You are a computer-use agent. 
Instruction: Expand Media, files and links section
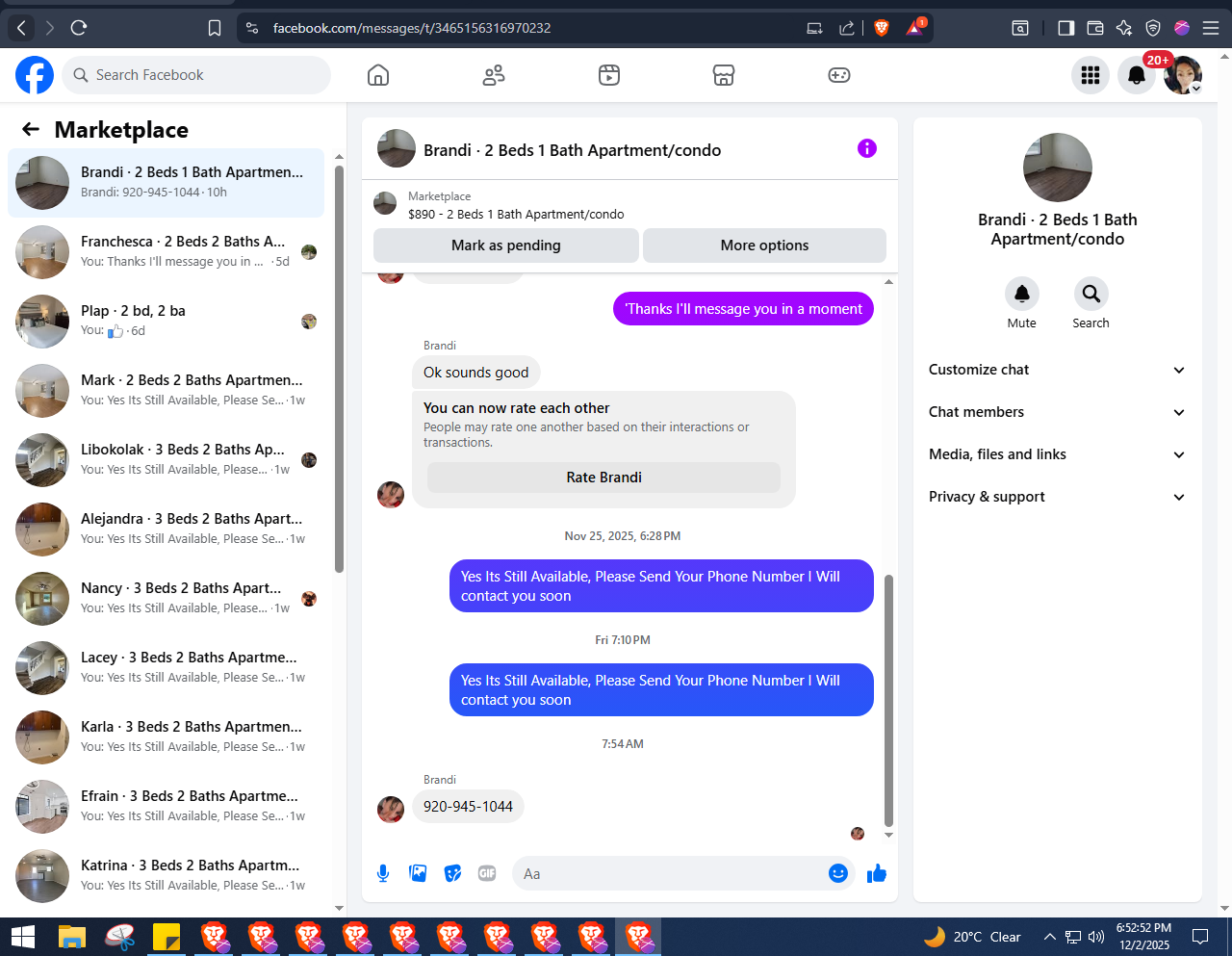click(1057, 454)
